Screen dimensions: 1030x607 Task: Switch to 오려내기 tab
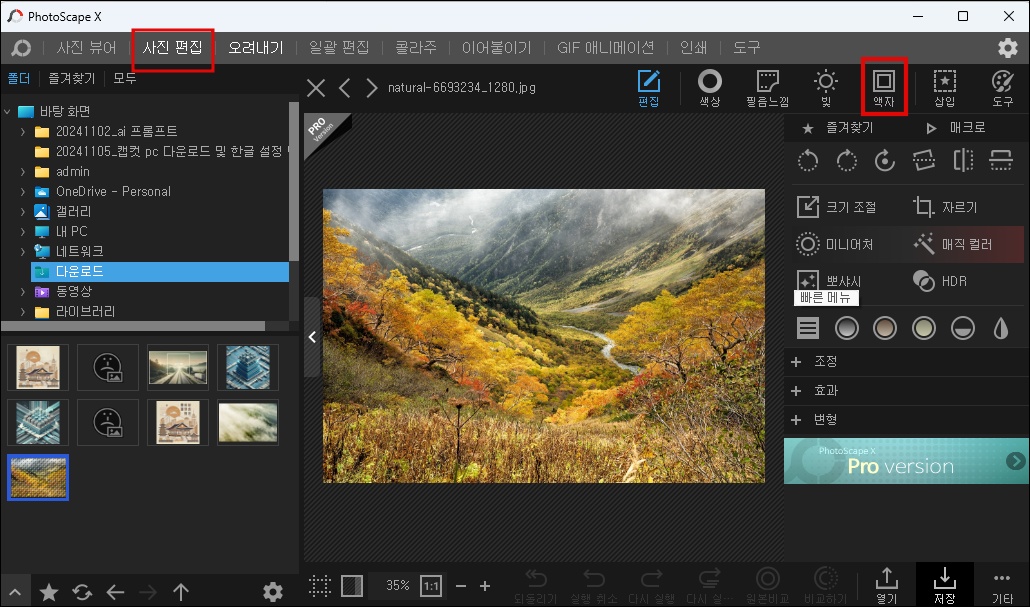click(256, 47)
